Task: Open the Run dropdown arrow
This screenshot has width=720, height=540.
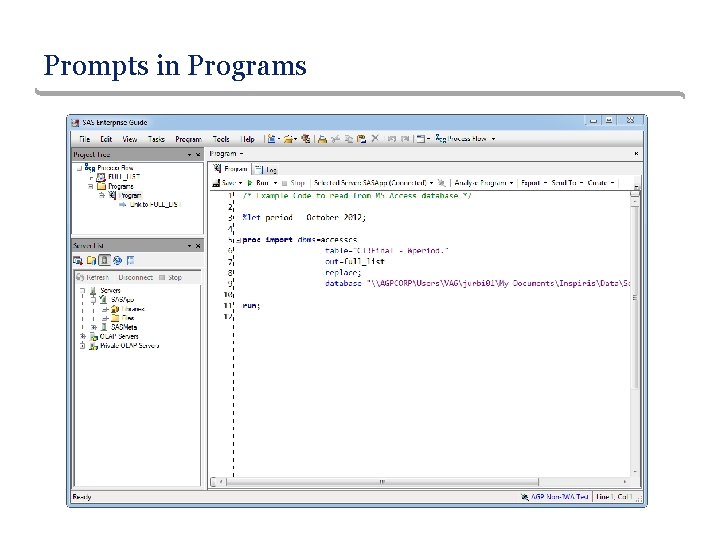Action: pyautogui.click(x=275, y=183)
